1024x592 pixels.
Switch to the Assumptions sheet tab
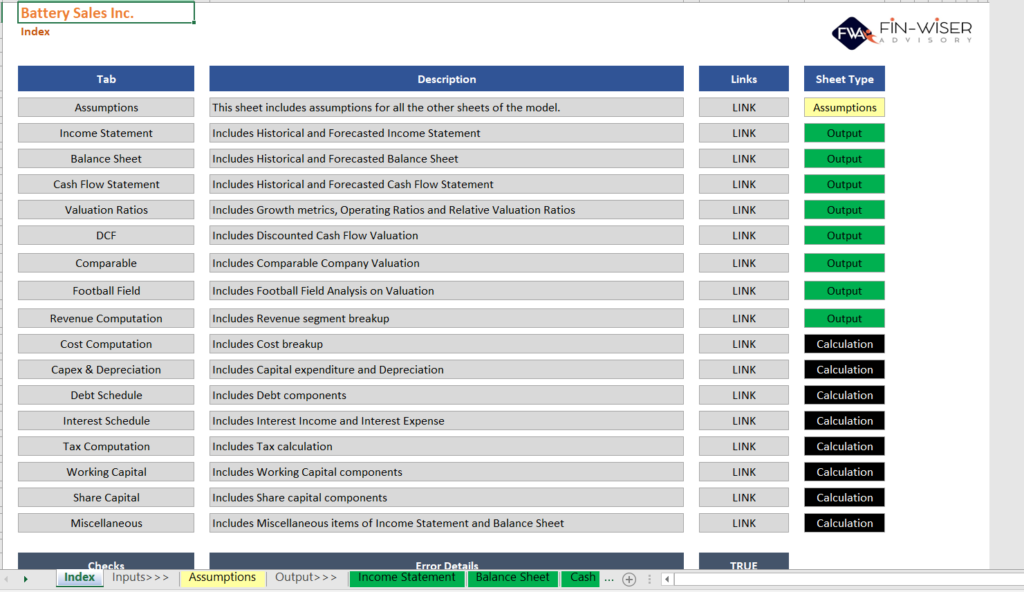(222, 578)
